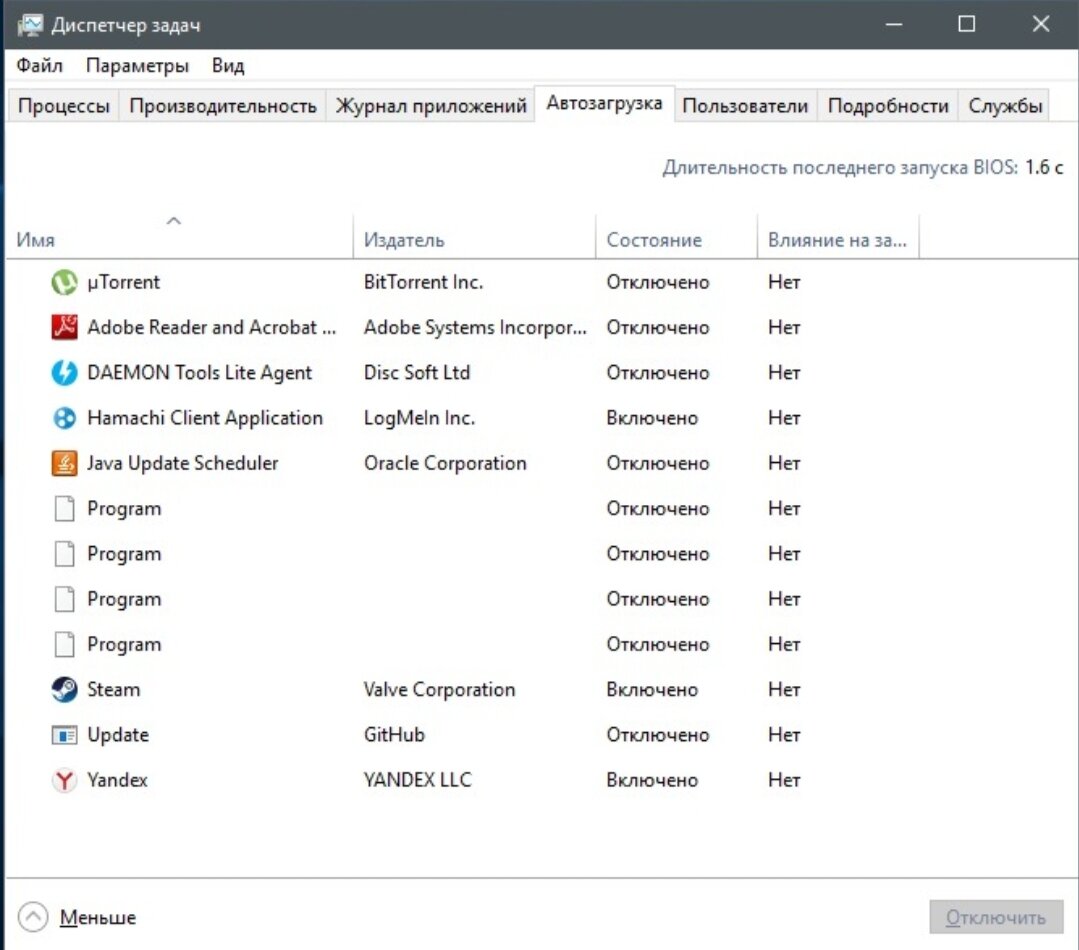Click the Отключить button
The height and width of the screenshot is (950, 1079).
[996, 917]
